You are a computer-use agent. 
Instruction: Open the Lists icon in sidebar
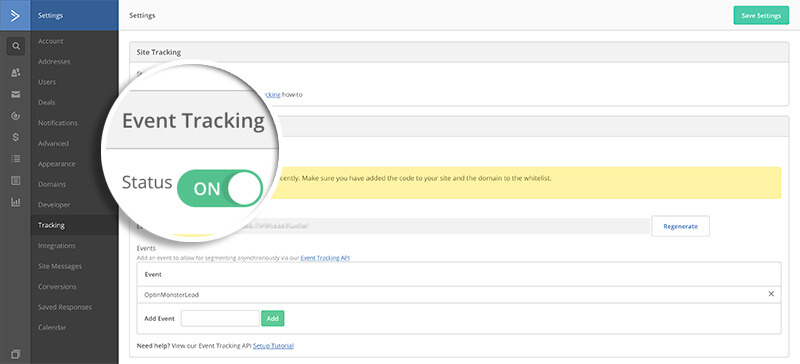tap(16, 159)
